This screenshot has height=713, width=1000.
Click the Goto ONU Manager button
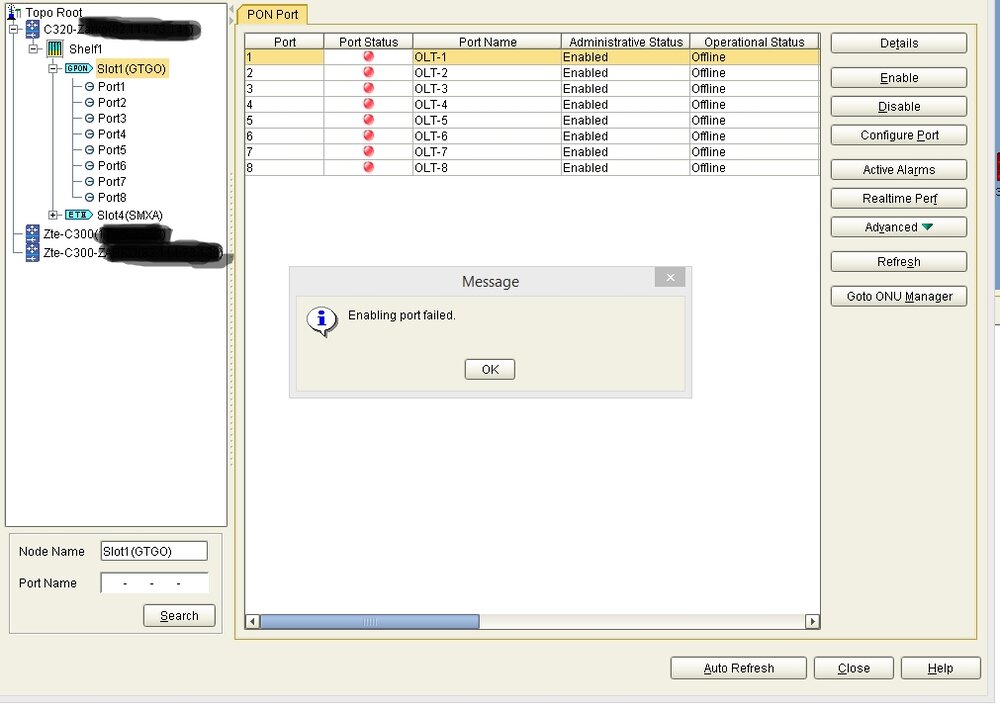pyautogui.click(x=898, y=296)
